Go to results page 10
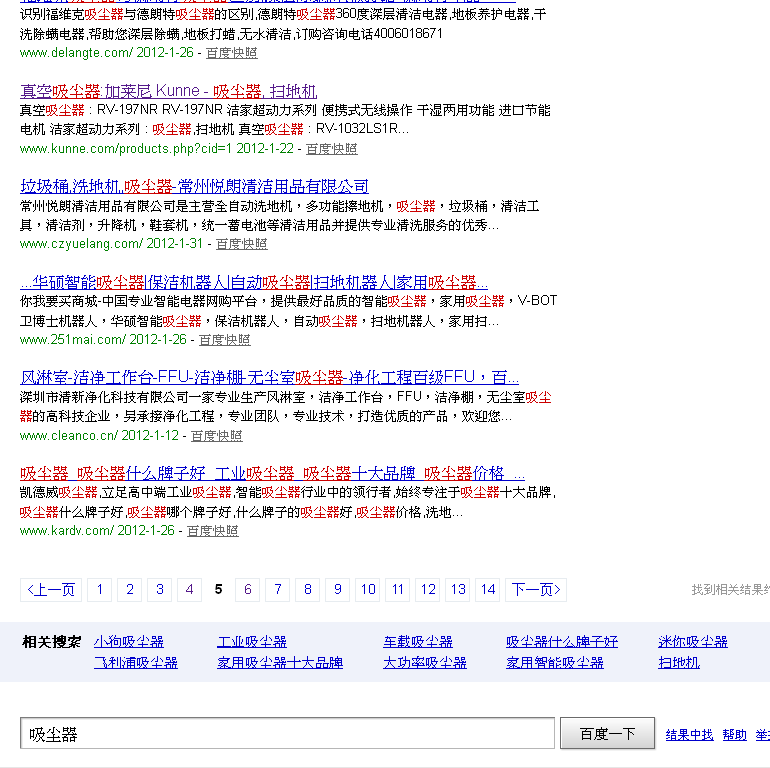Image resolution: width=770 pixels, height=768 pixels. 368,590
